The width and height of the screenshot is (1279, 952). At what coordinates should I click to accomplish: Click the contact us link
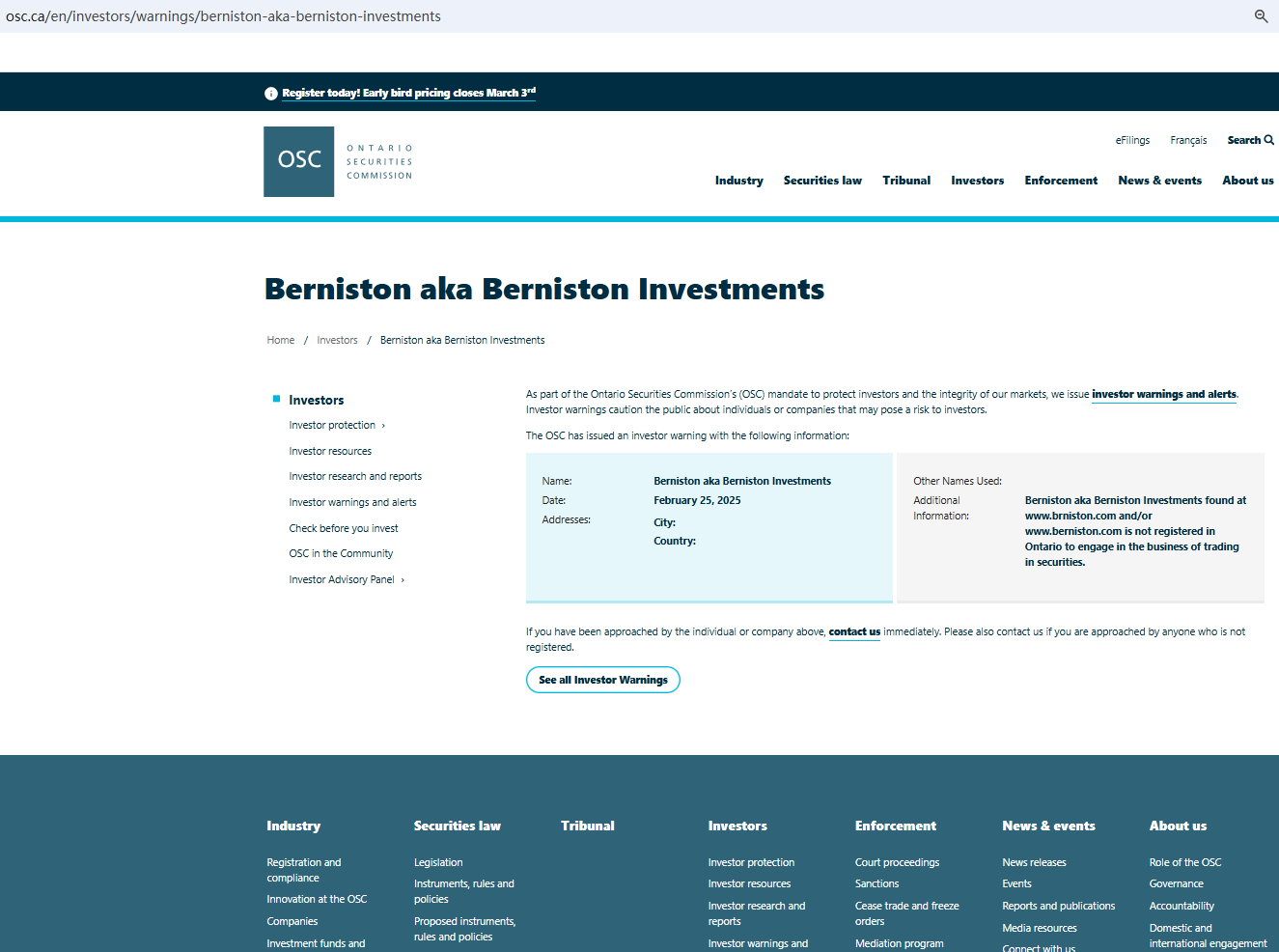[x=854, y=631]
